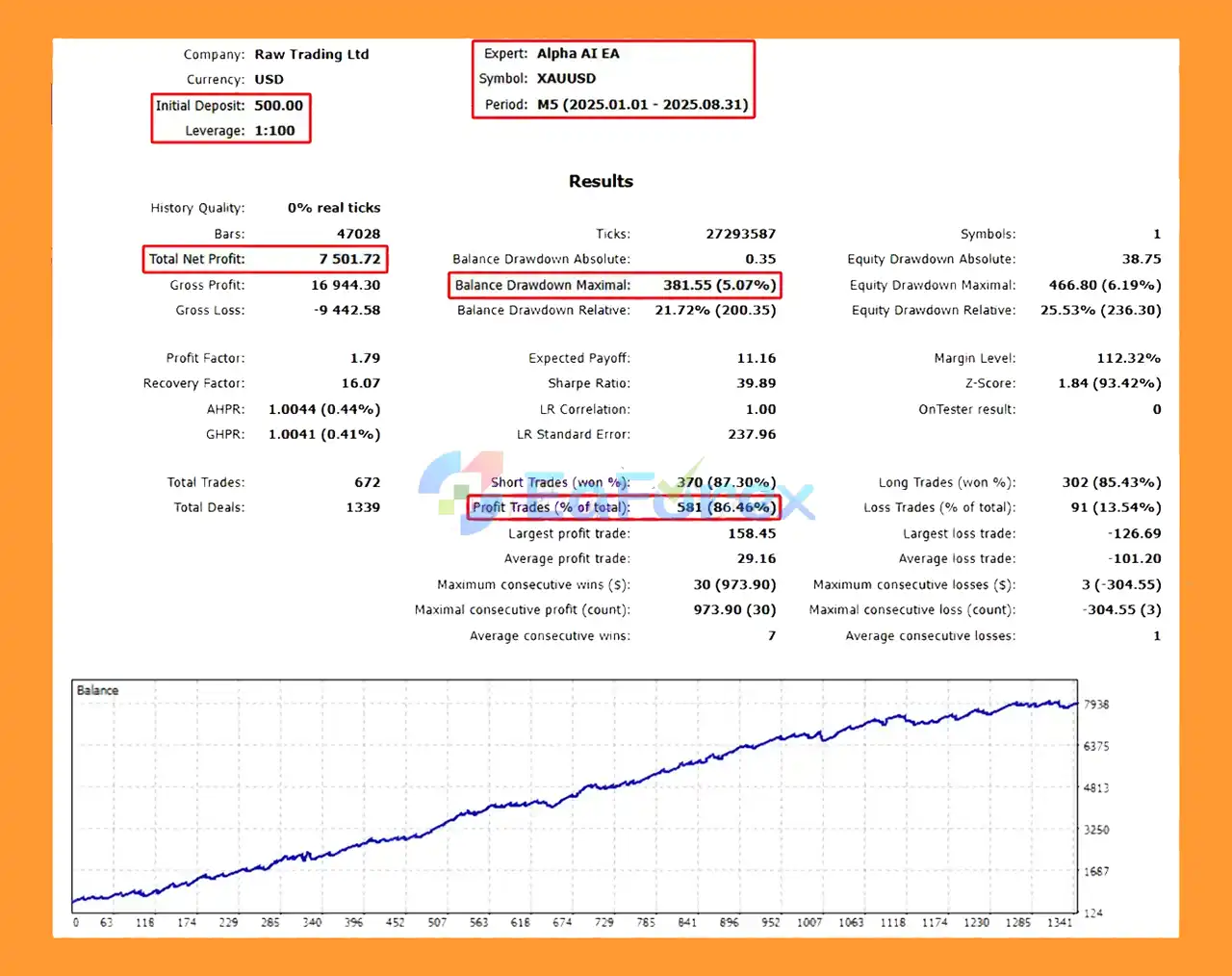This screenshot has height=976, width=1232.
Task: Select the Balance Drawdown Maximal highlighted box
Action: click(x=614, y=285)
